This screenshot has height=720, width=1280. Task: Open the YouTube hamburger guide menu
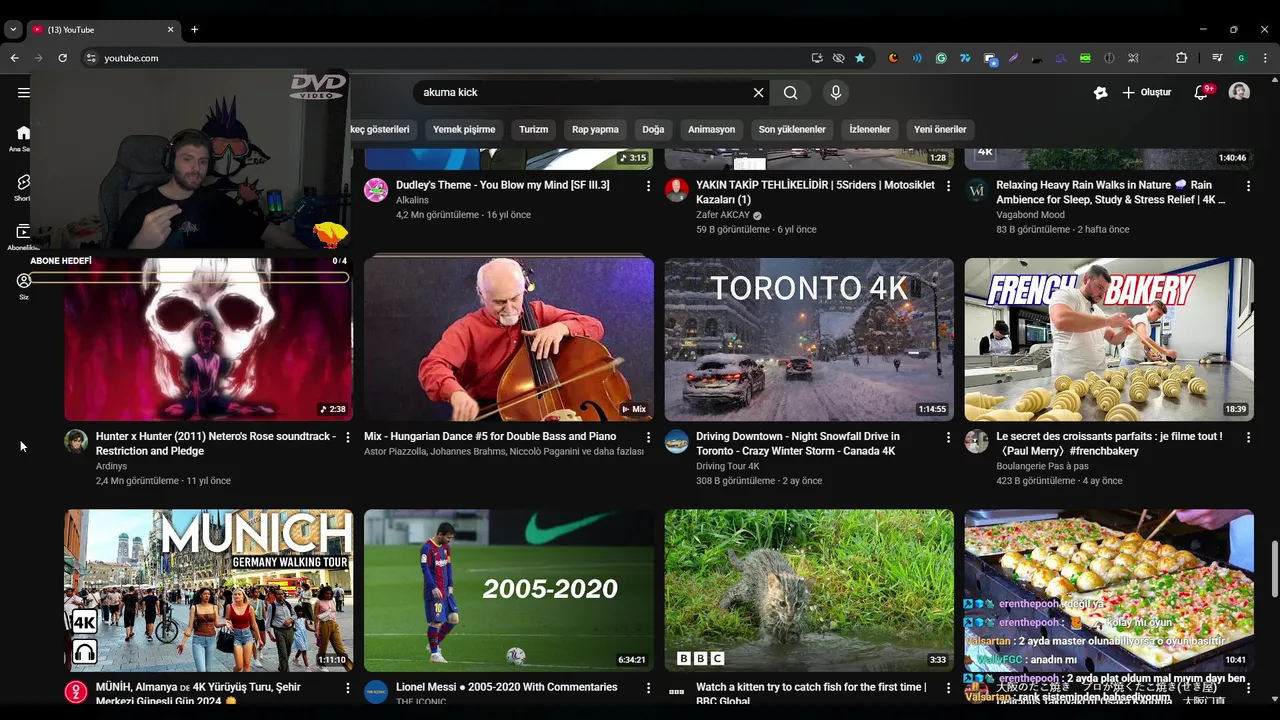click(23, 92)
